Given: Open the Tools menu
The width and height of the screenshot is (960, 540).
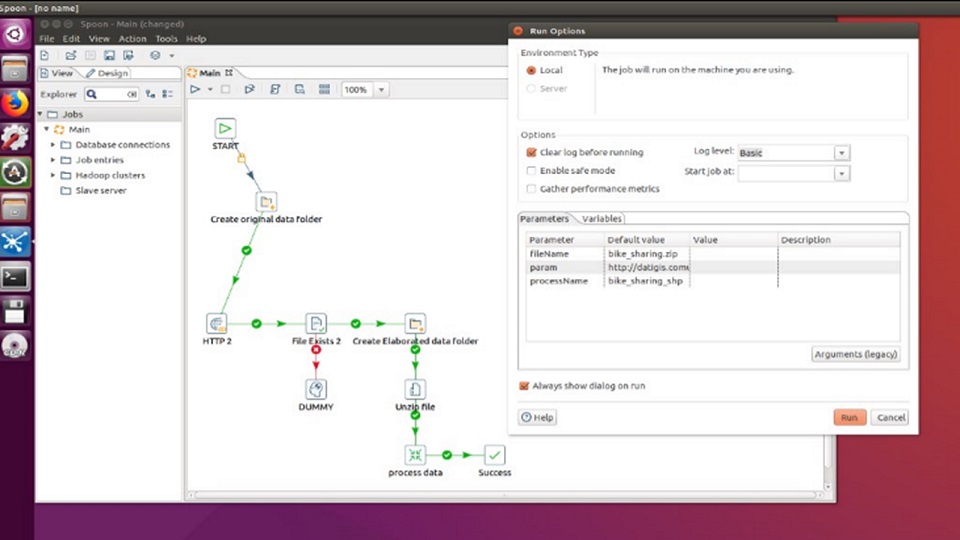Looking at the screenshot, I should click(x=166, y=39).
